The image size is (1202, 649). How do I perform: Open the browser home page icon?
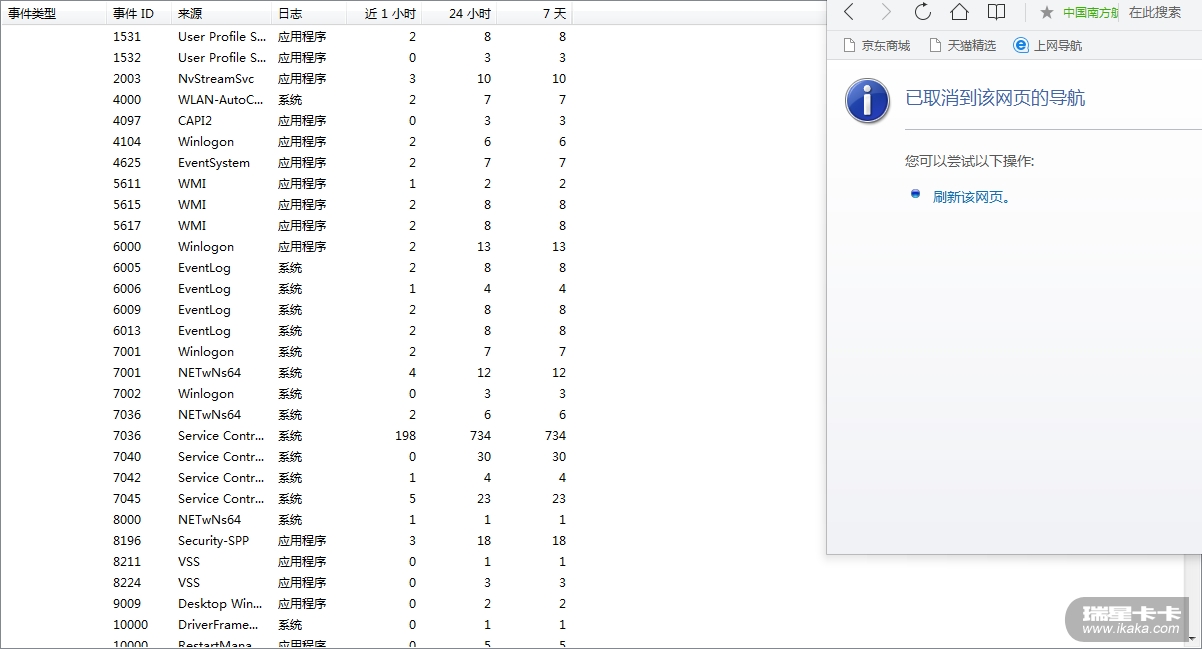[x=959, y=12]
